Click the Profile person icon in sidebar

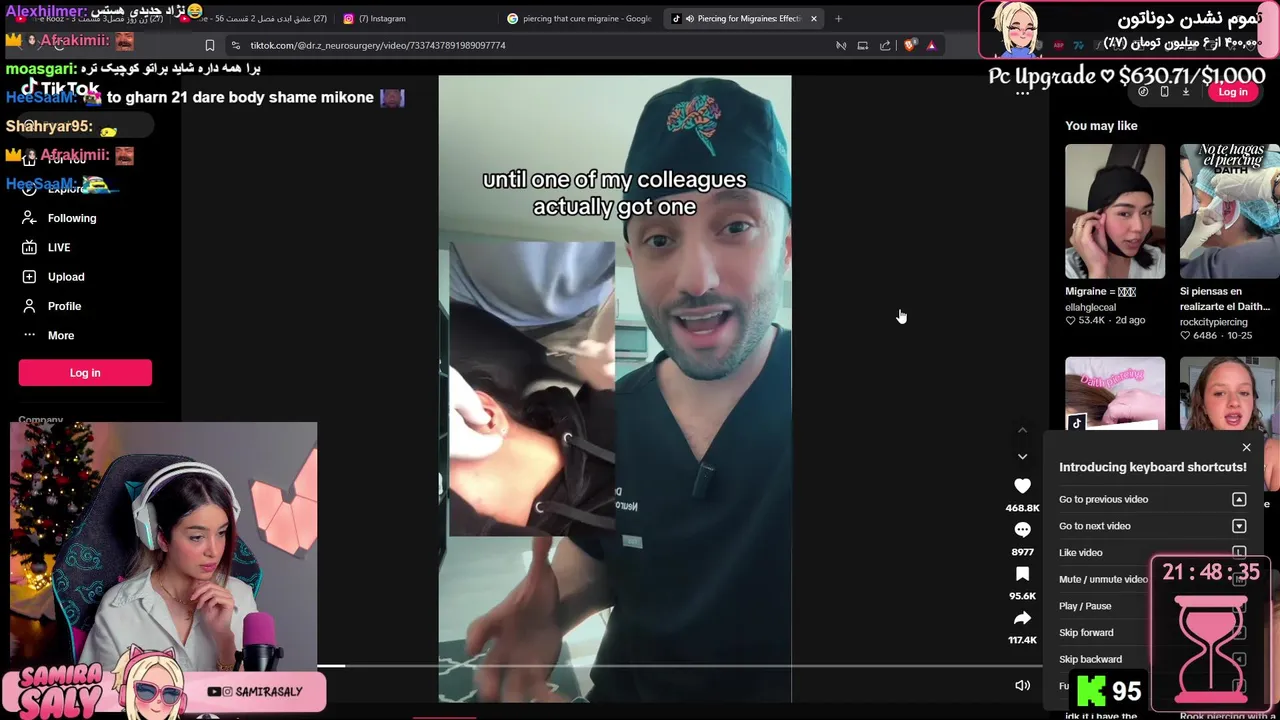pos(29,306)
